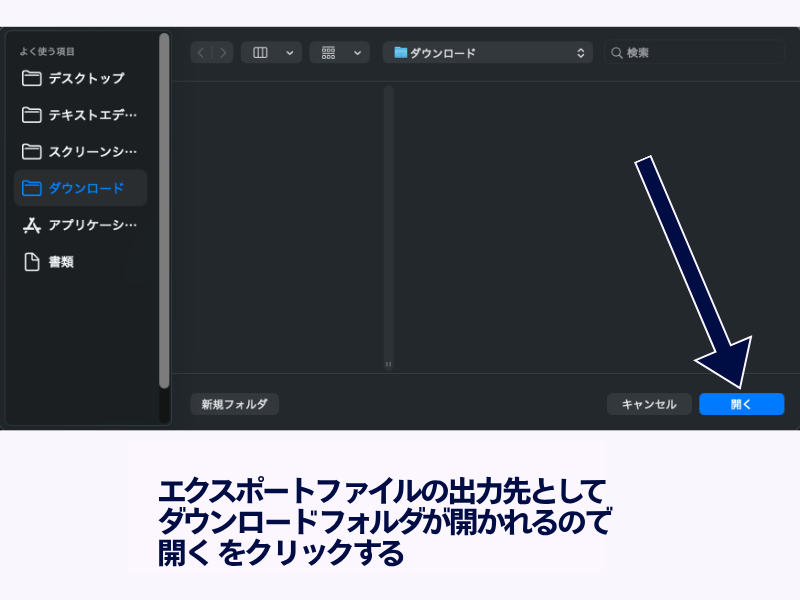
Task: Click the キャンセル button
Action: 649,404
